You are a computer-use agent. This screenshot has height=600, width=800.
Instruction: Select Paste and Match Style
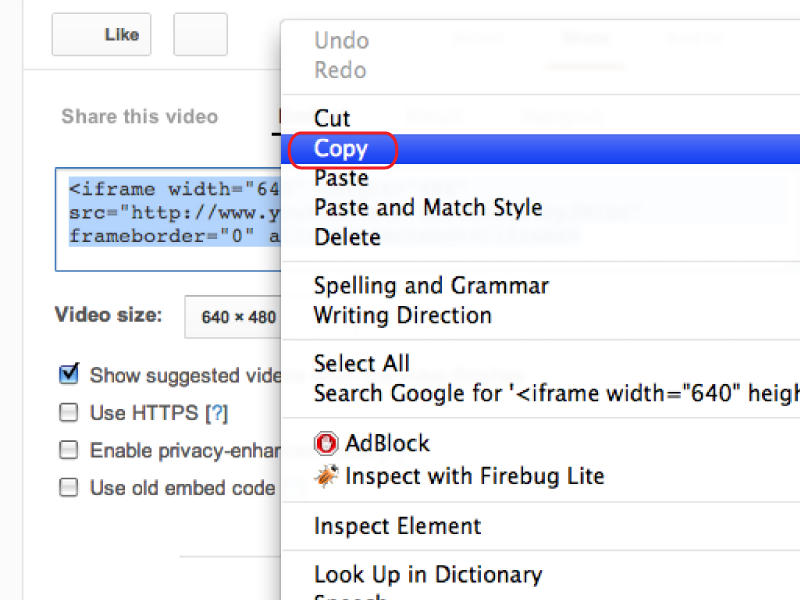(x=541, y=208)
